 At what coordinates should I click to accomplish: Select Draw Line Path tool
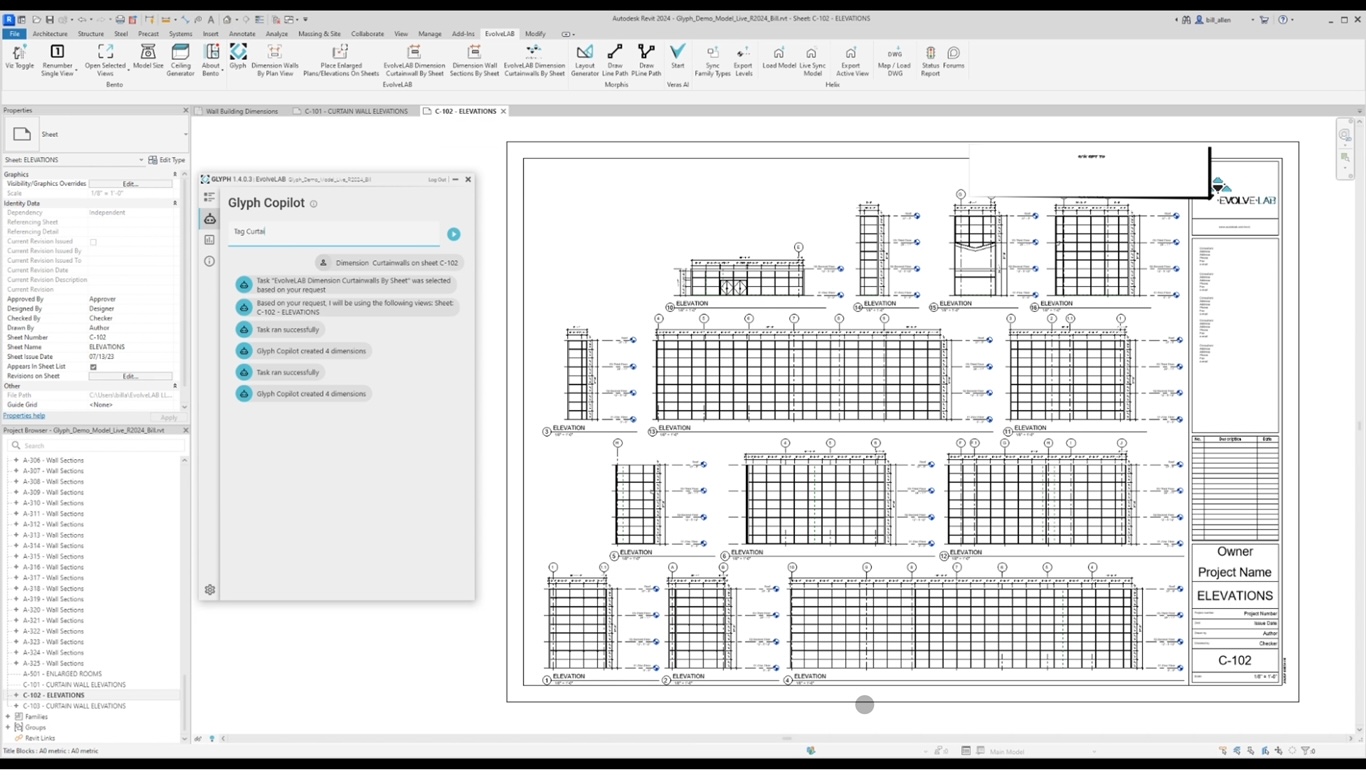[615, 60]
